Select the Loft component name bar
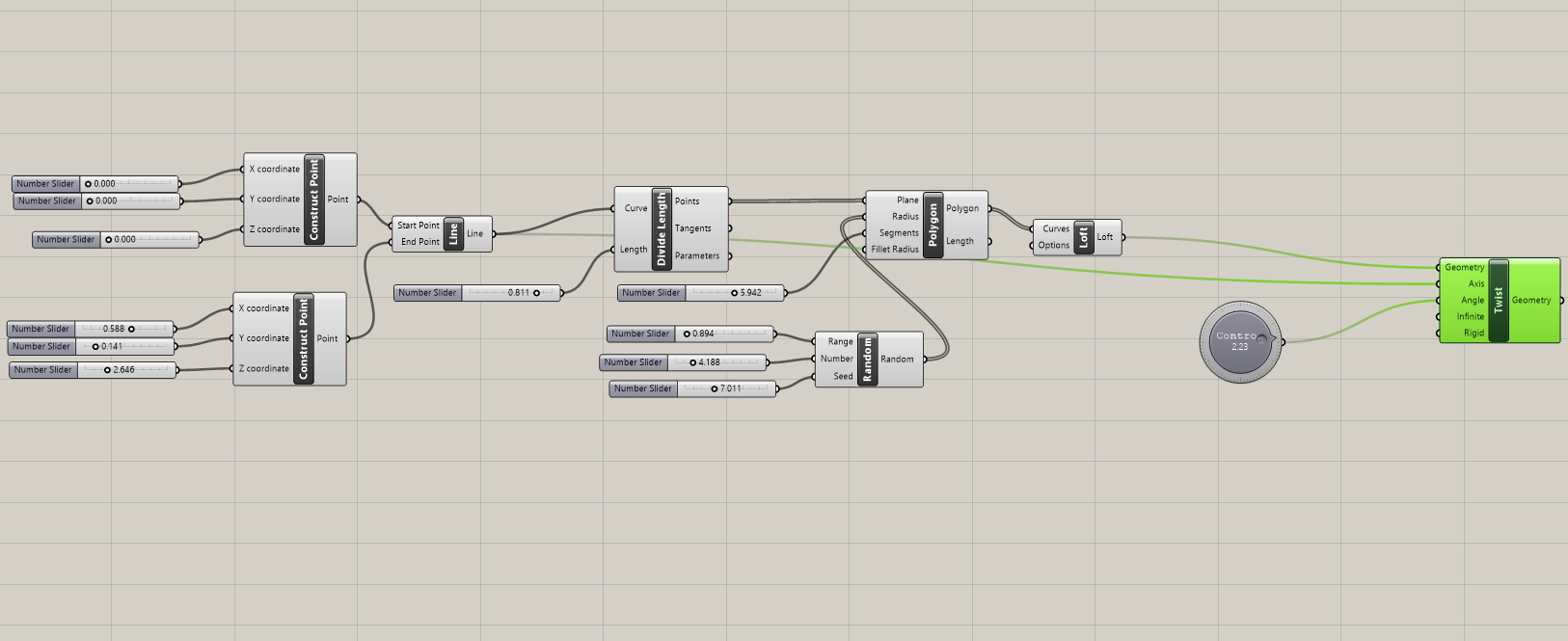This screenshot has width=1568, height=641. tap(1083, 236)
